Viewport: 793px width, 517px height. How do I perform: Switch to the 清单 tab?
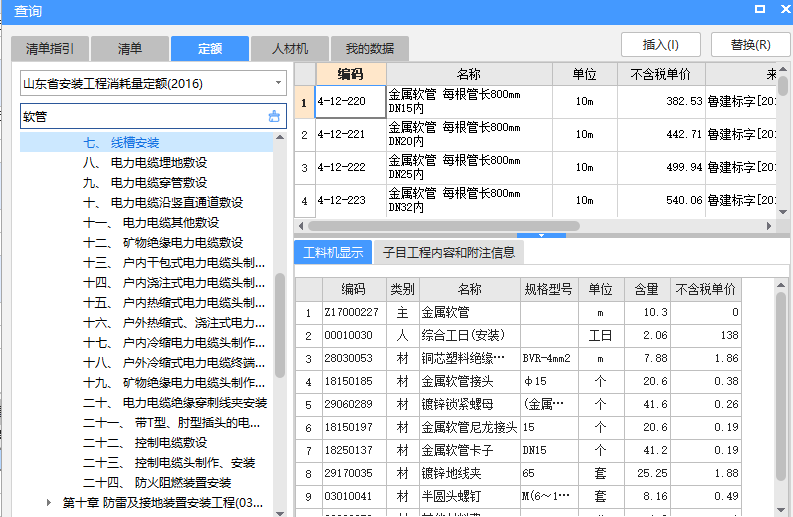130,49
